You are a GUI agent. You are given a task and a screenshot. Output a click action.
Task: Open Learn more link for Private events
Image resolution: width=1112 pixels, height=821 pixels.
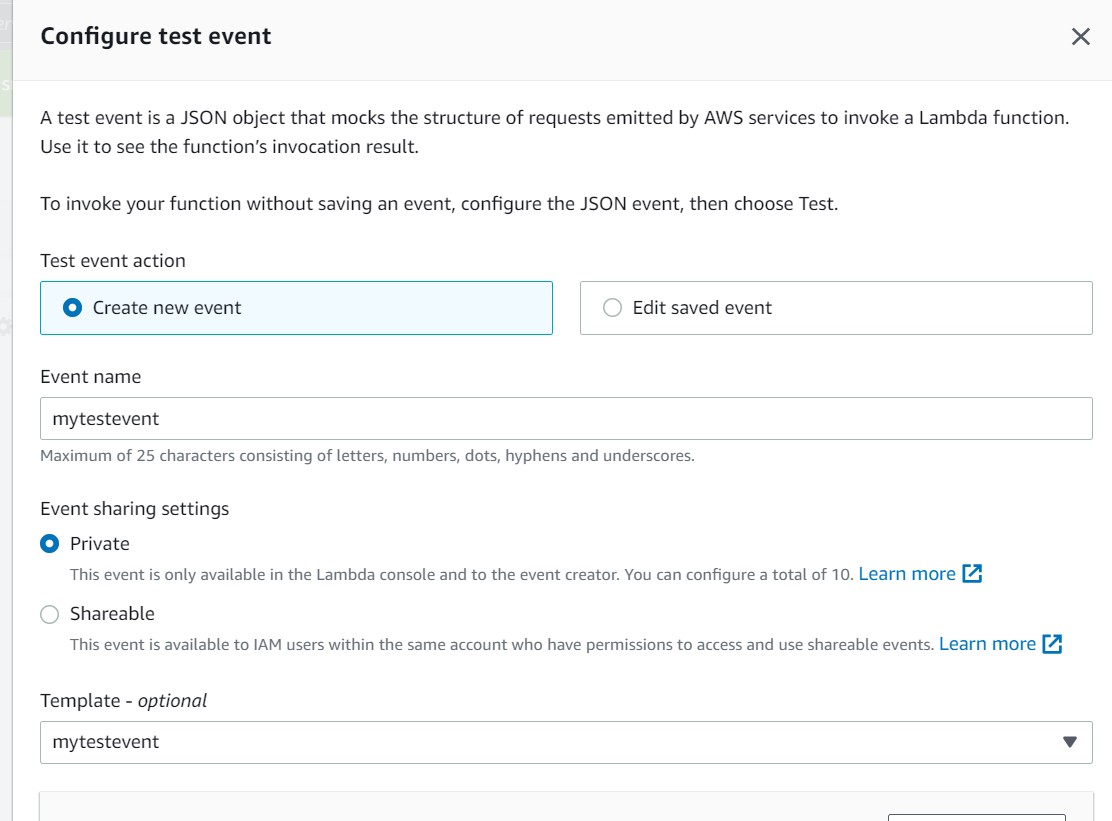906,574
